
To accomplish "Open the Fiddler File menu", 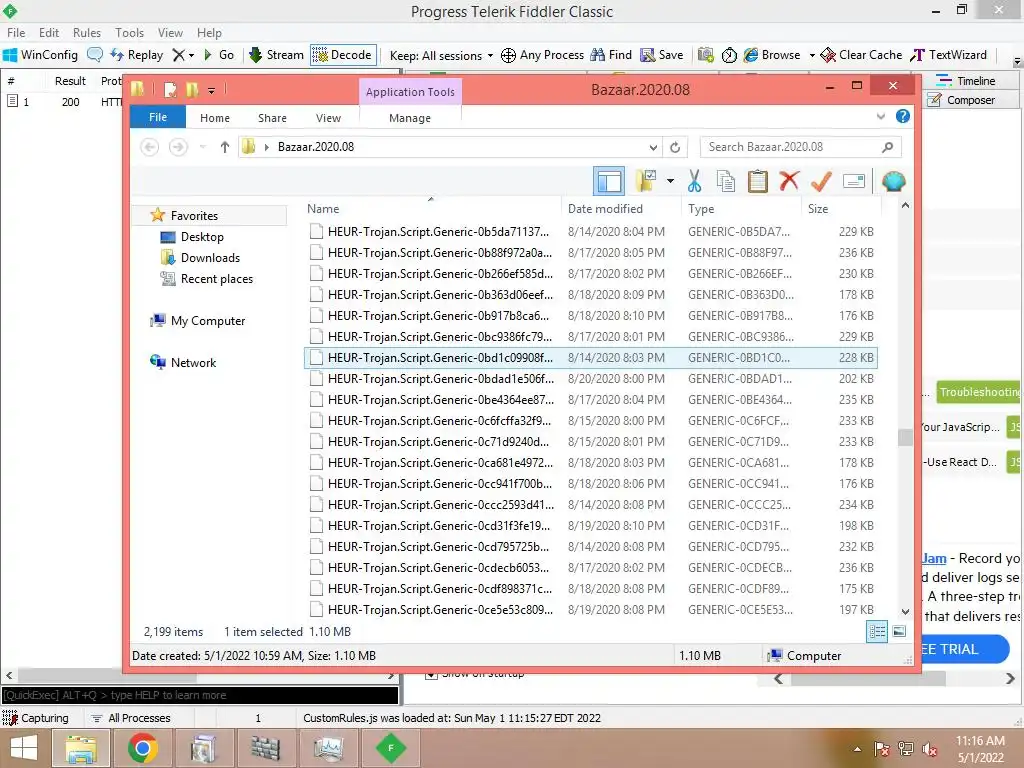I will [x=16, y=33].
